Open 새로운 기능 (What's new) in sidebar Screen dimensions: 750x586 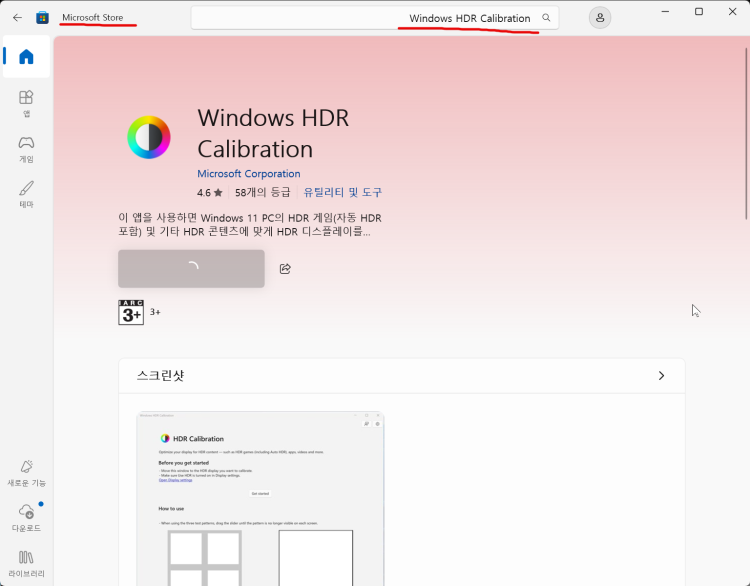26,472
